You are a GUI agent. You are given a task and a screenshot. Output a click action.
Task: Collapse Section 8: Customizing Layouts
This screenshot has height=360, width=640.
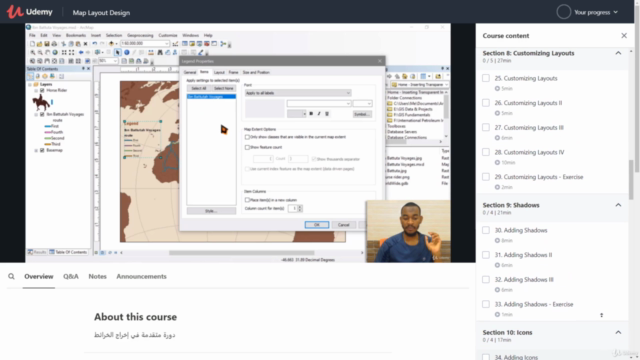[618, 53]
